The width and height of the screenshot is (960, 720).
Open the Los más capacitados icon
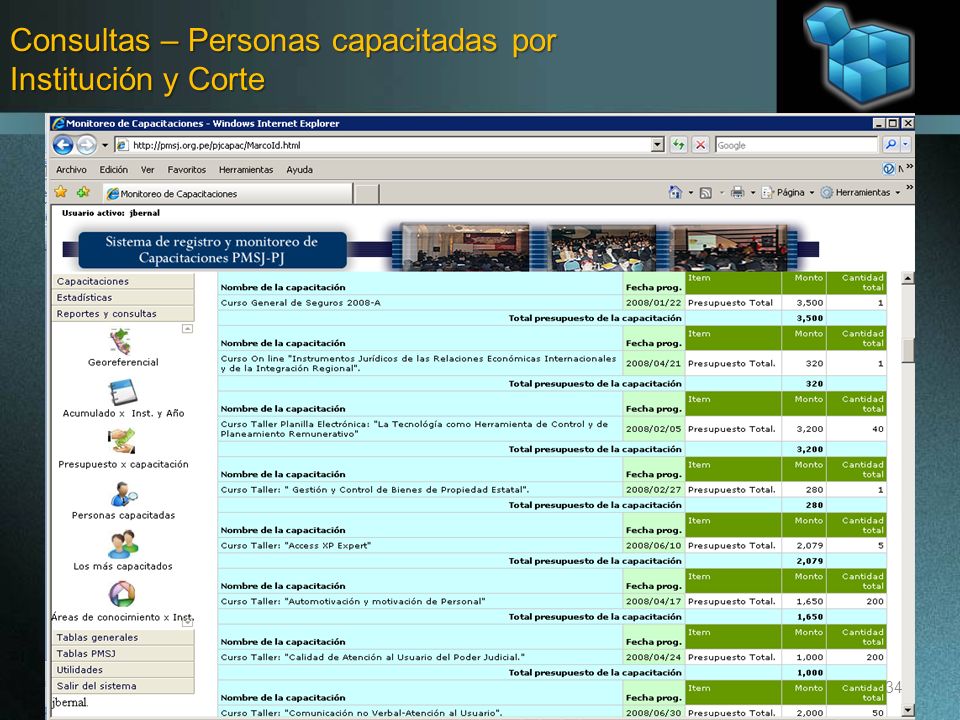[x=123, y=544]
